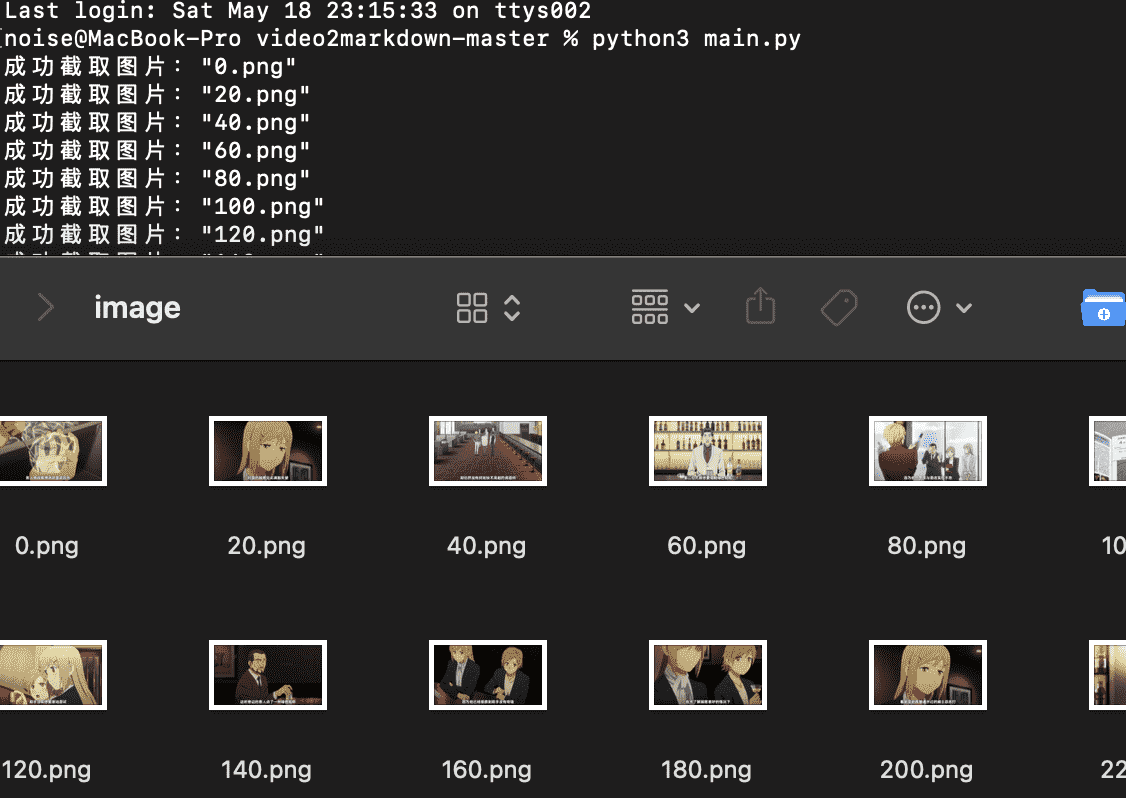Viewport: 1126px width, 798px height.
Task: Select the 0.png thumbnail
Action: [x=52, y=451]
